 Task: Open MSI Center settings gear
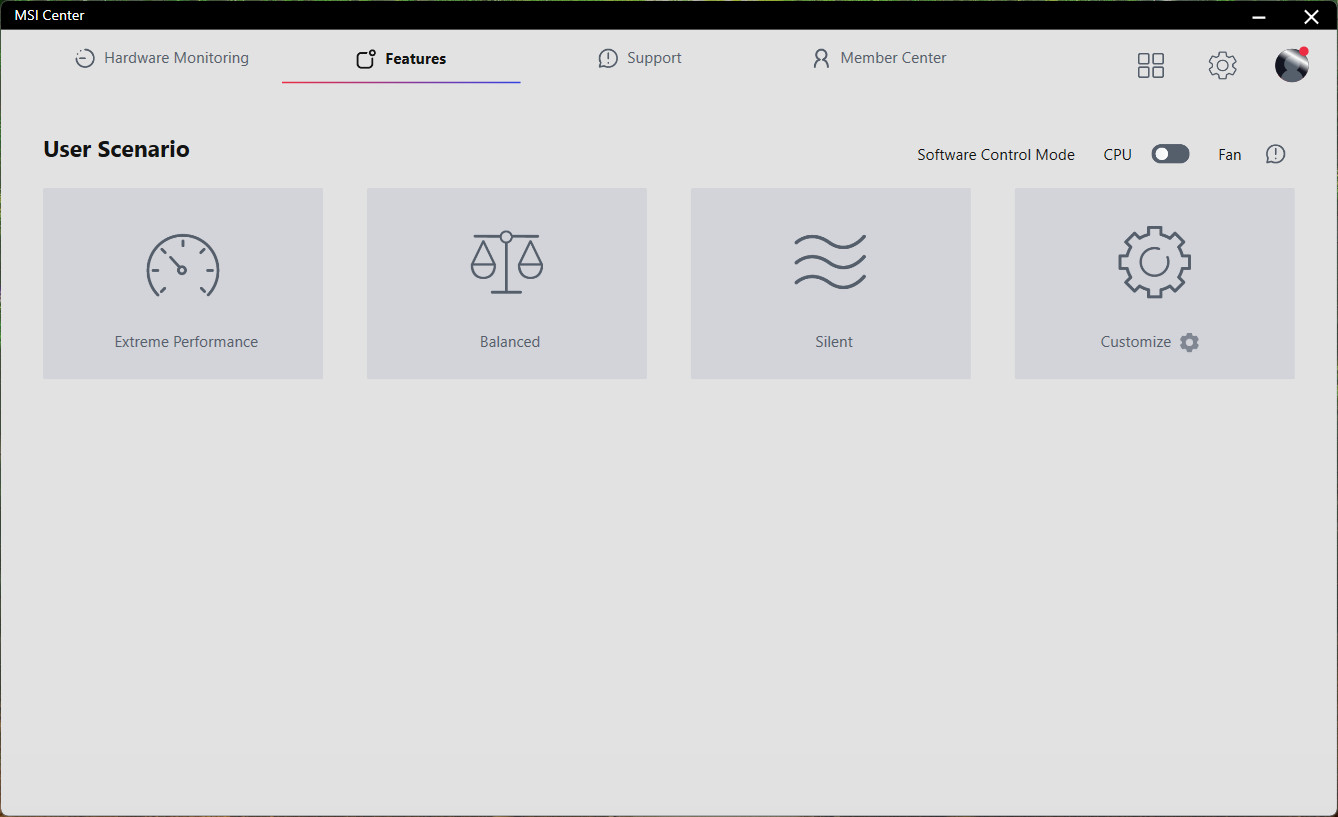1222,65
